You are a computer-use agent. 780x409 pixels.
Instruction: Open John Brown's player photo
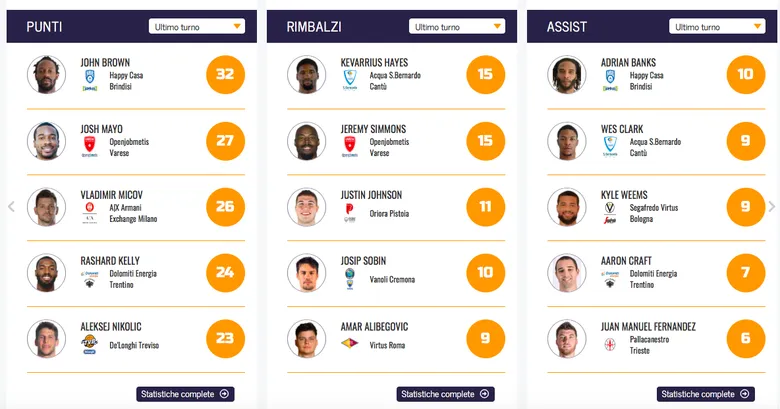pyautogui.click(x=46, y=75)
